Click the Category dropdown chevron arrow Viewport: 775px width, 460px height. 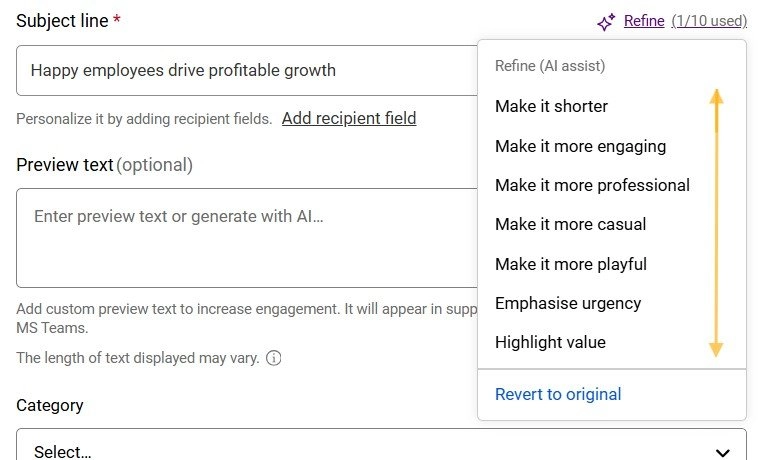723,451
